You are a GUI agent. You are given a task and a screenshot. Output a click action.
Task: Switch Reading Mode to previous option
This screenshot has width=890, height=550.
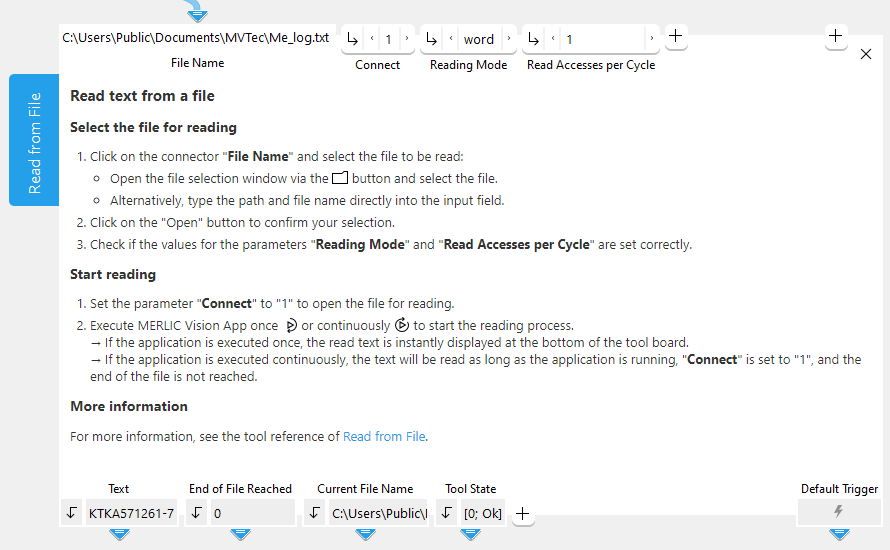click(x=451, y=39)
